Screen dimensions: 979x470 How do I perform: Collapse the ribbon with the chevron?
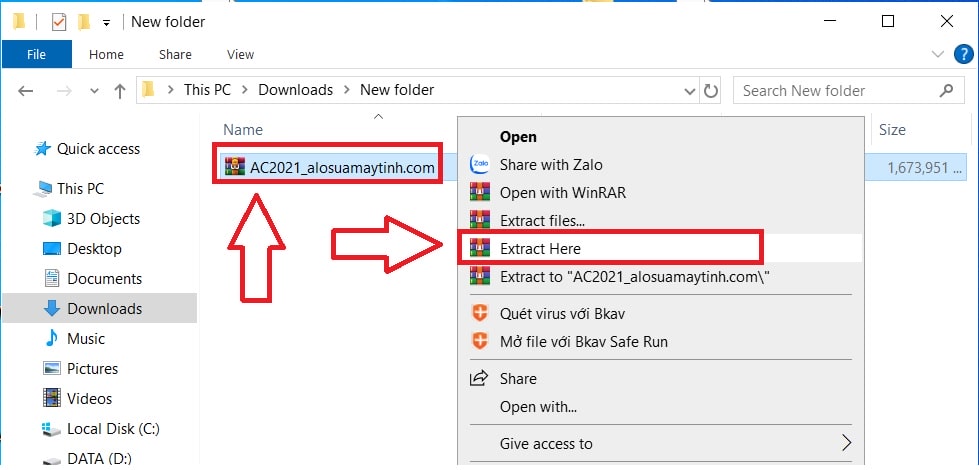(x=938, y=54)
